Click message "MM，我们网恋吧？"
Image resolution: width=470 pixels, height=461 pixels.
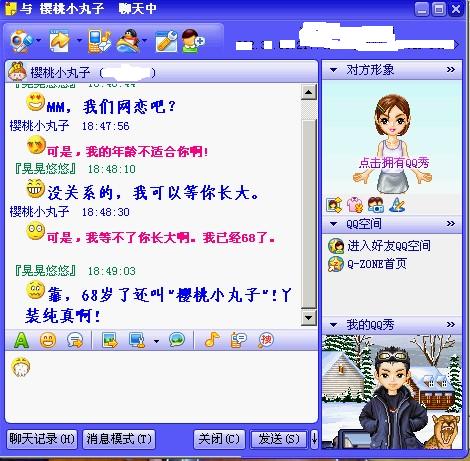[111, 107]
